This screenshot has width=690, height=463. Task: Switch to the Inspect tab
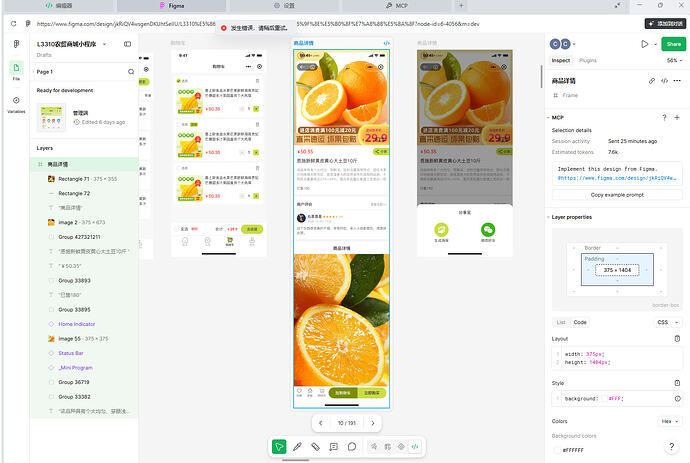click(561, 60)
